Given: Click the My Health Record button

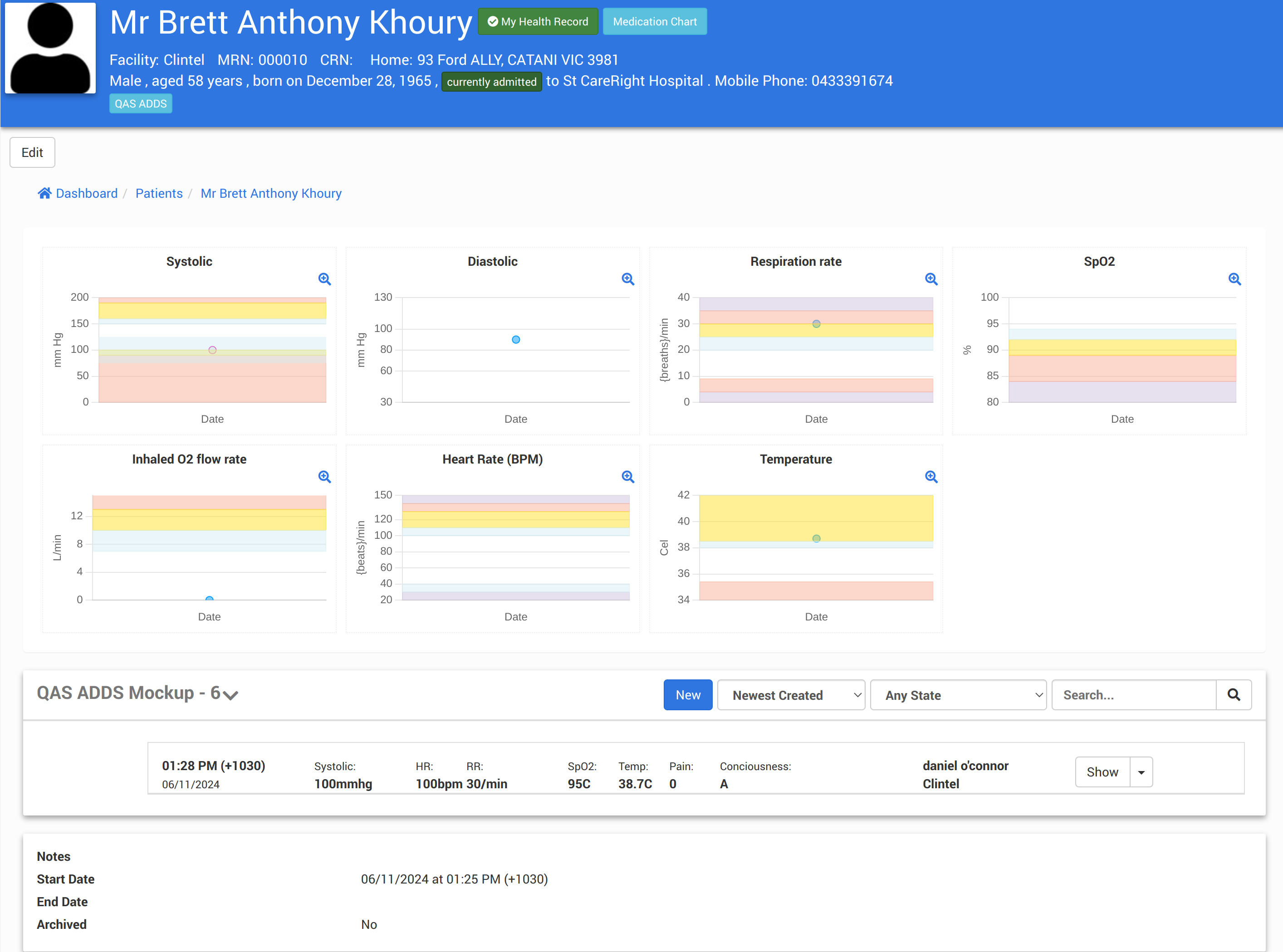Looking at the screenshot, I should 538,21.
